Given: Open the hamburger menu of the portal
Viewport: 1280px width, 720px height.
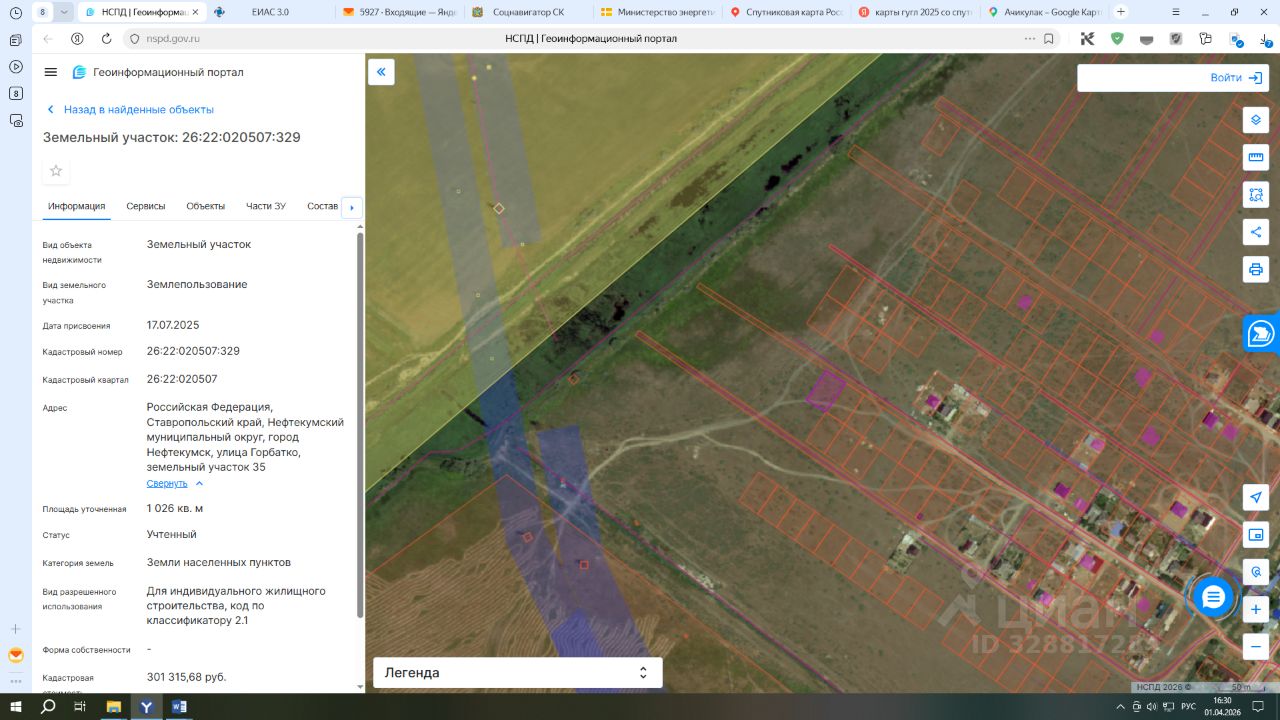Looking at the screenshot, I should tap(51, 72).
